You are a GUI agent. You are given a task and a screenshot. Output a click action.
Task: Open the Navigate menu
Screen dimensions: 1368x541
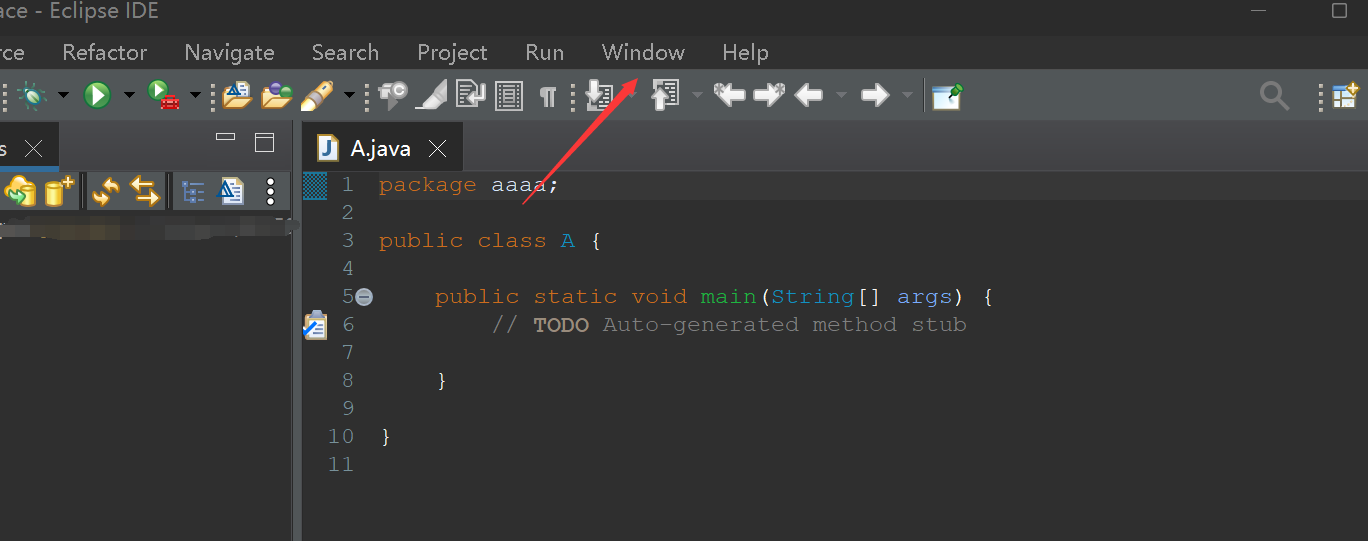(229, 52)
